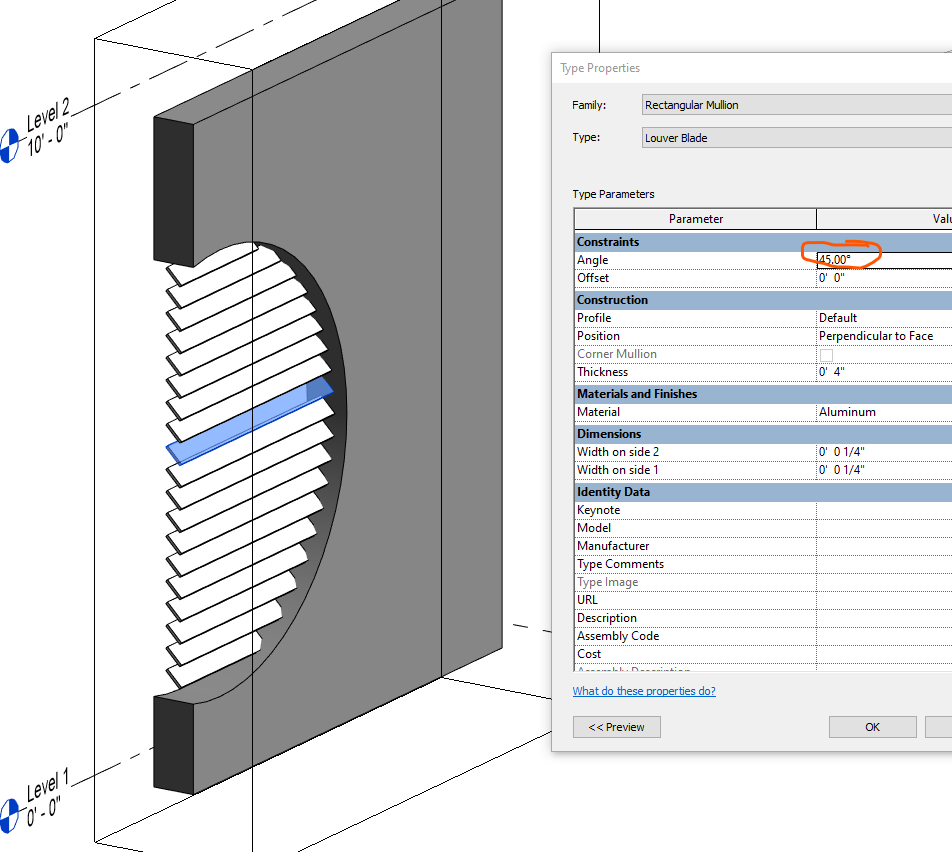
Task: Click the Preview button
Action: 616,727
